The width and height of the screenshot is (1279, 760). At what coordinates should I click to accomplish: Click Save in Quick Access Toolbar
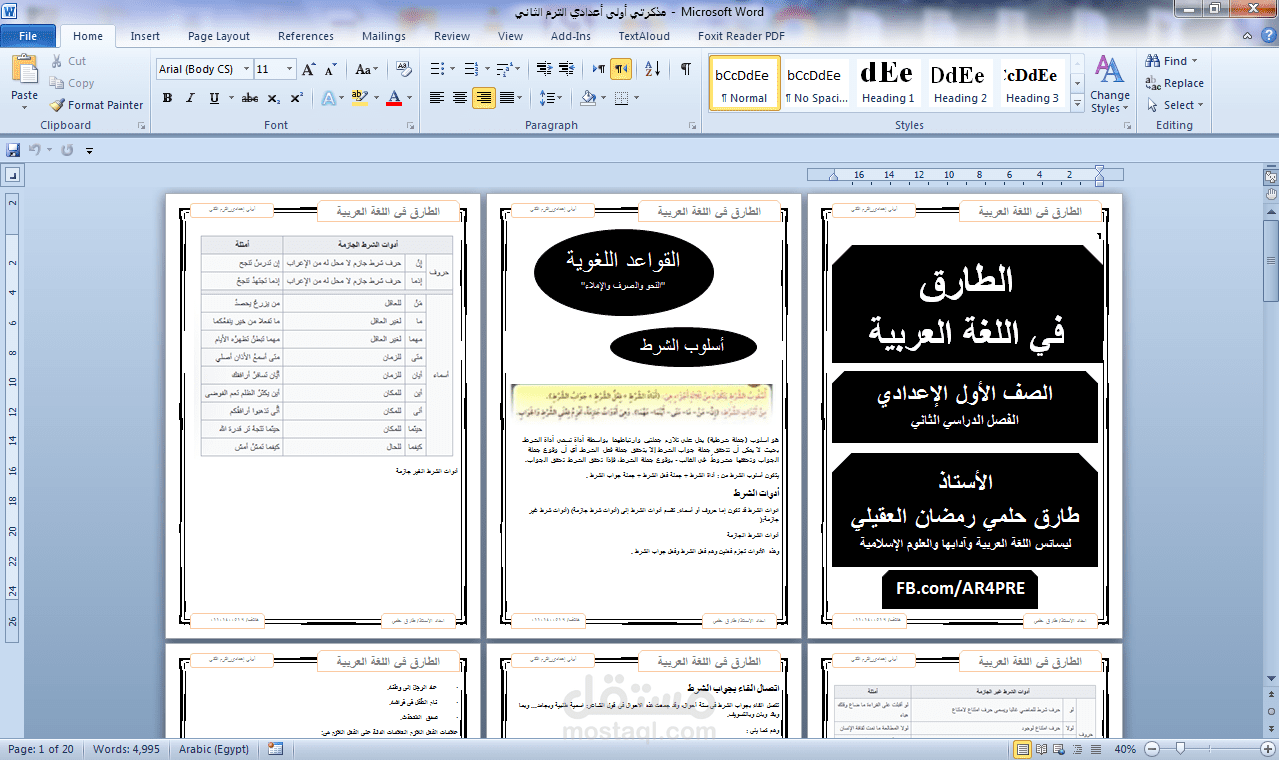[13, 150]
